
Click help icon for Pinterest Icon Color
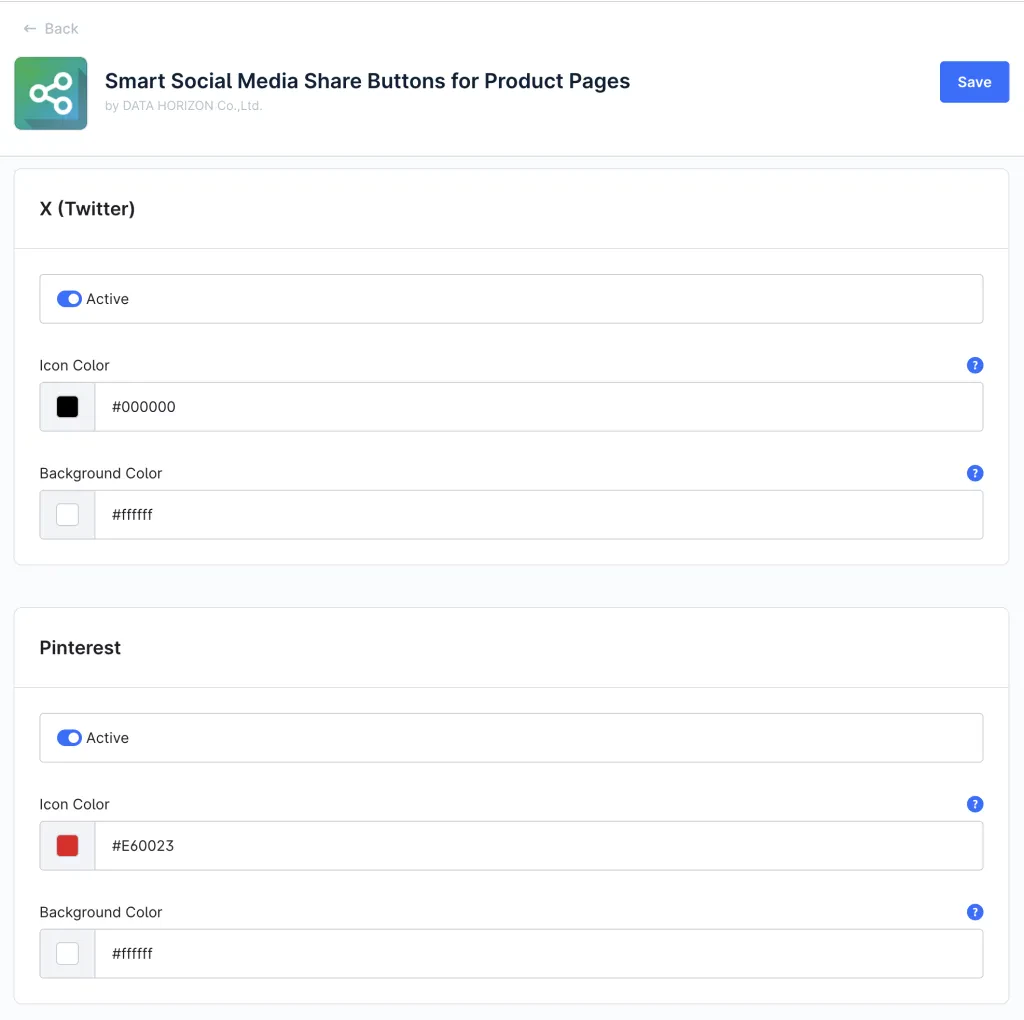(975, 804)
